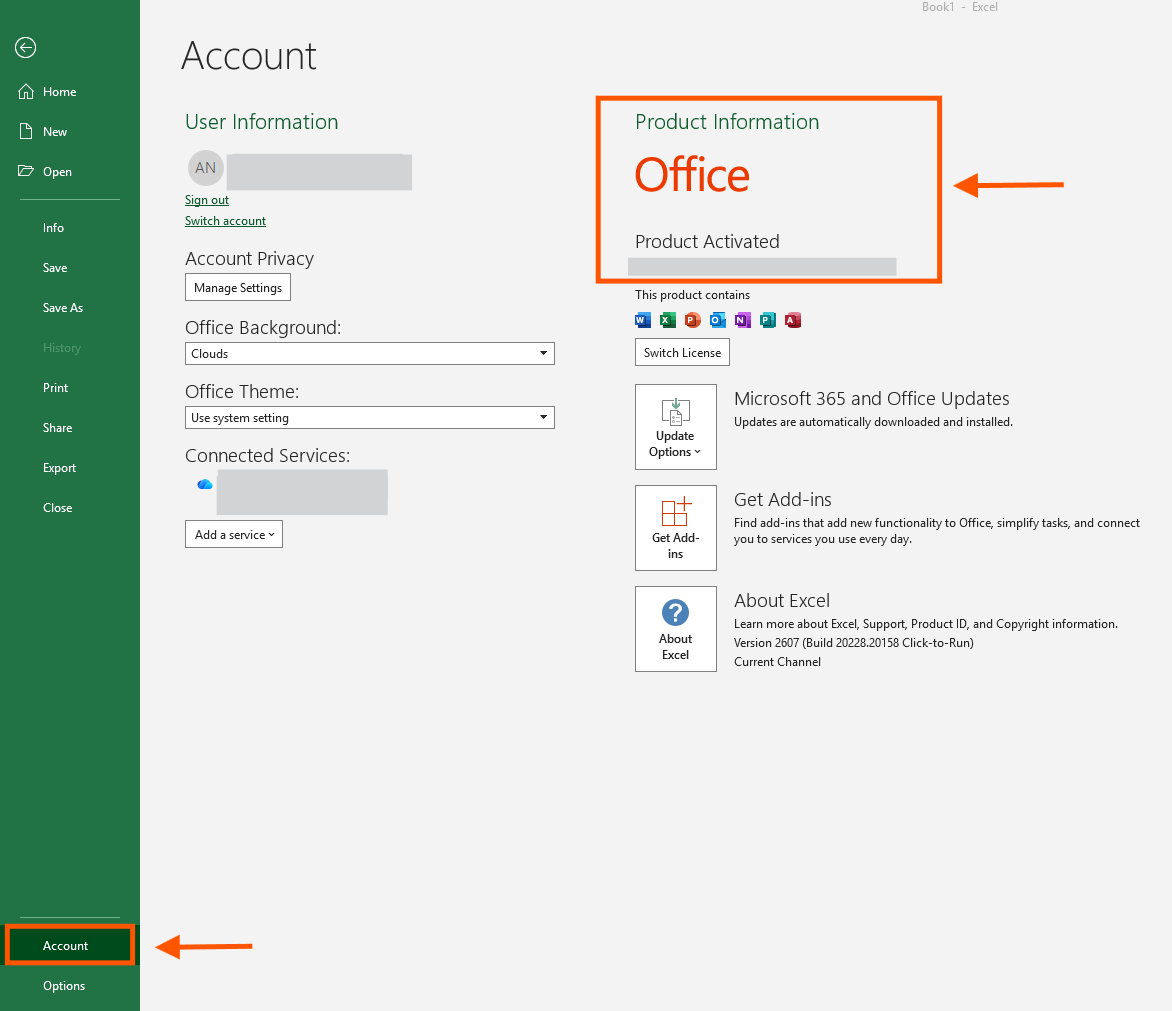Open the Account sidebar item
This screenshot has width=1172, height=1011.
coord(70,945)
